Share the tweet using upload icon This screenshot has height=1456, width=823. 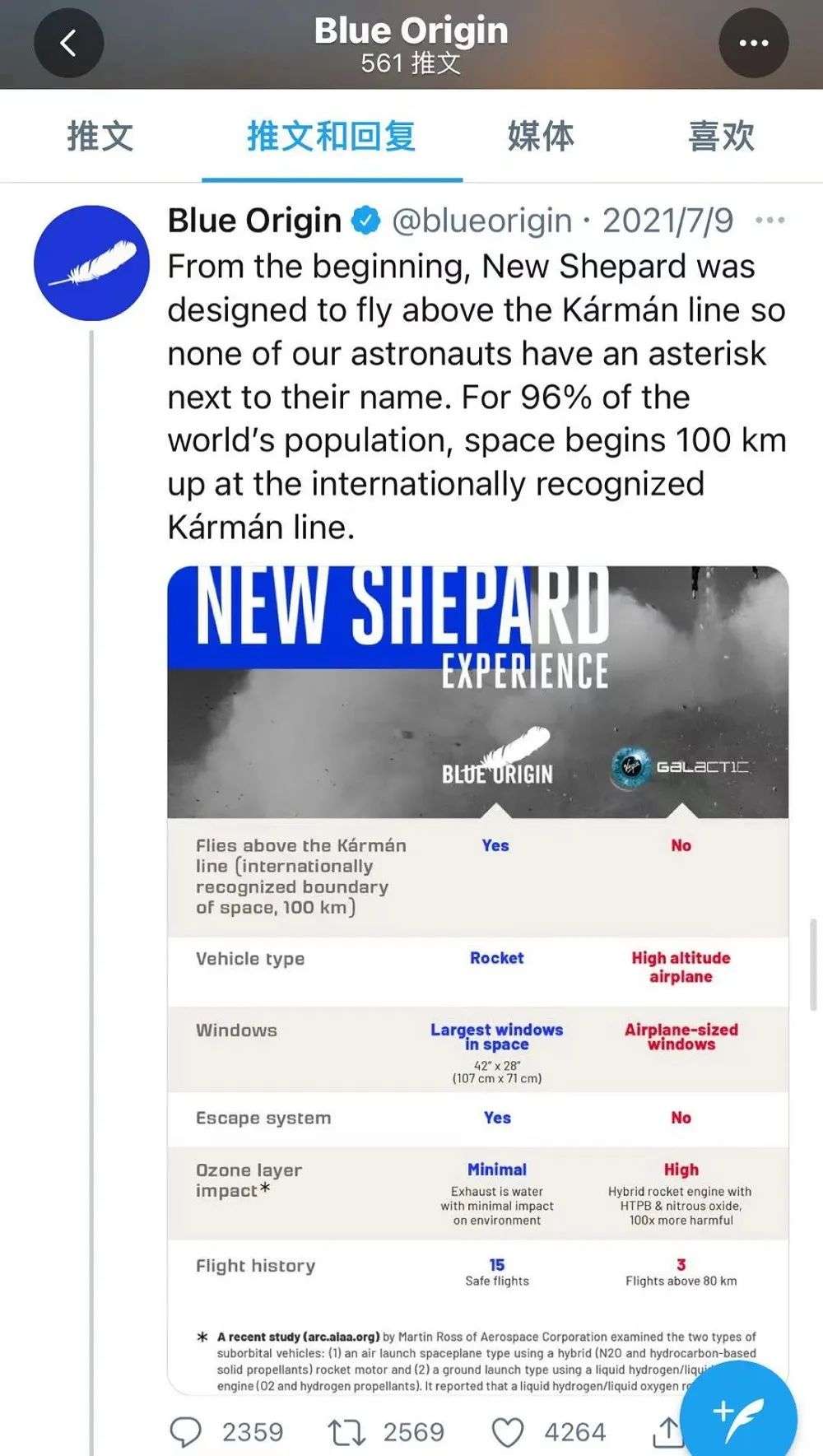pyautogui.click(x=667, y=1432)
